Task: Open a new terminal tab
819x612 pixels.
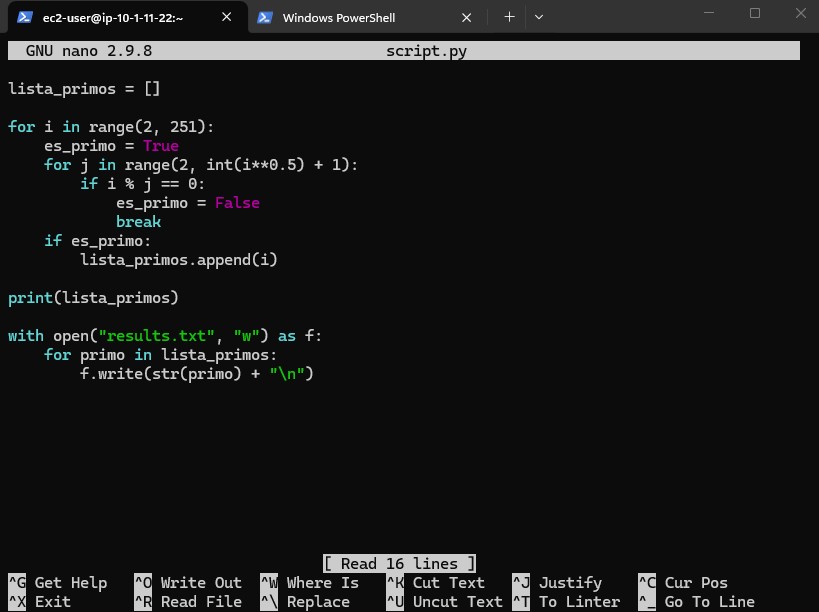Action: click(x=509, y=16)
